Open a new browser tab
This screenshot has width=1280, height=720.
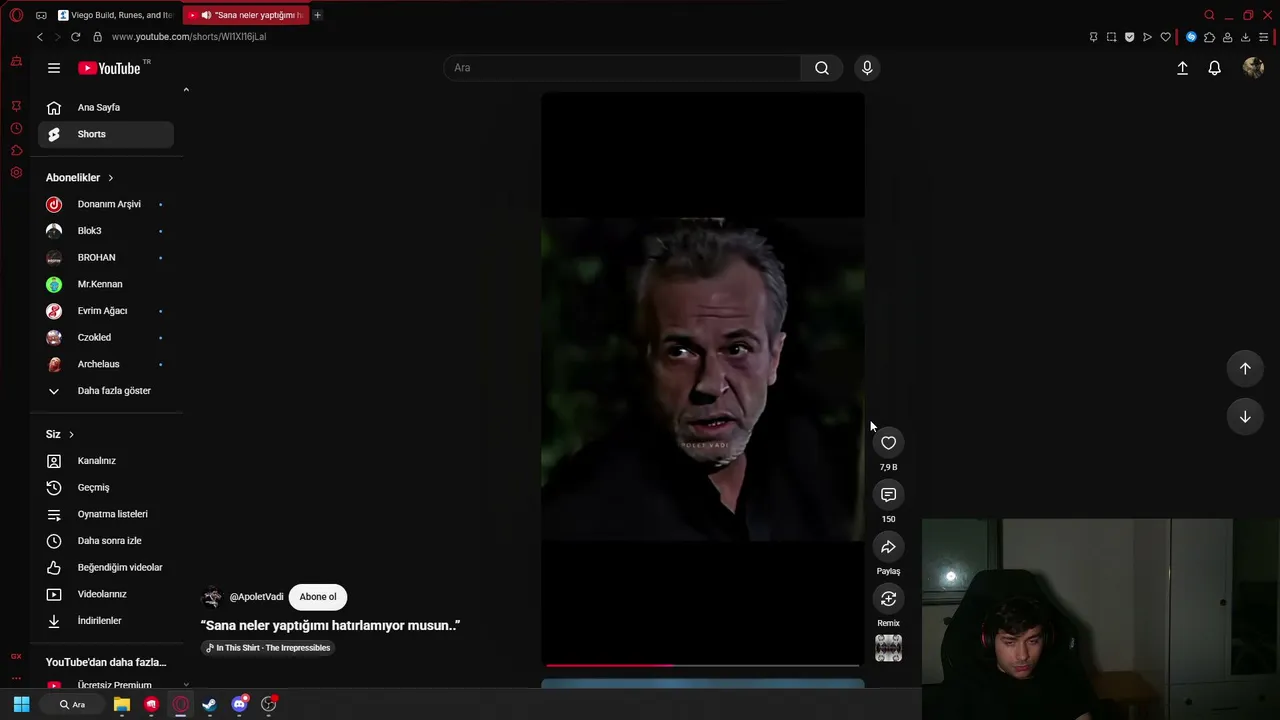pyautogui.click(x=318, y=15)
